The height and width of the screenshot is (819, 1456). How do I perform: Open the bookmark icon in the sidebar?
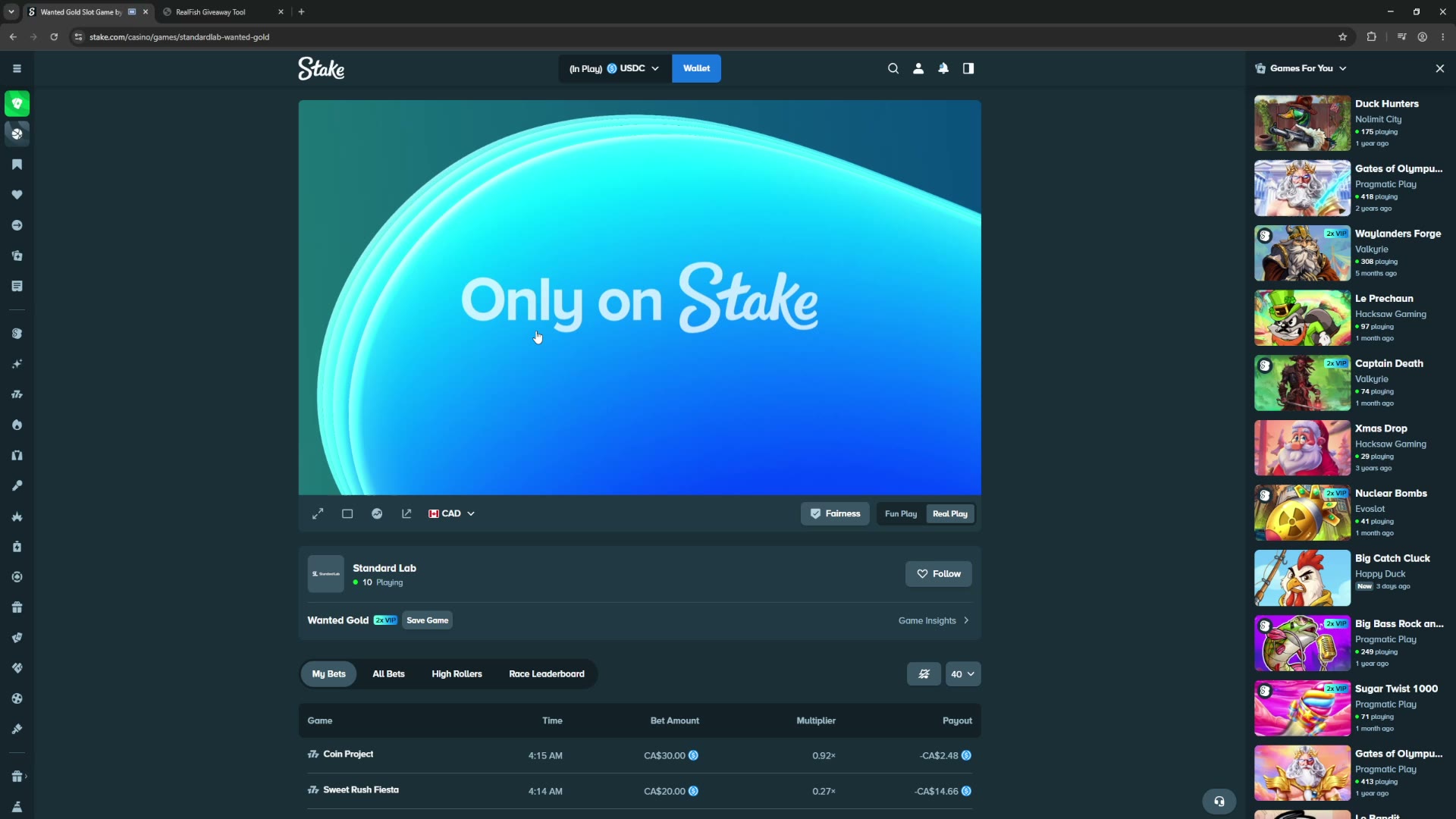point(17,165)
